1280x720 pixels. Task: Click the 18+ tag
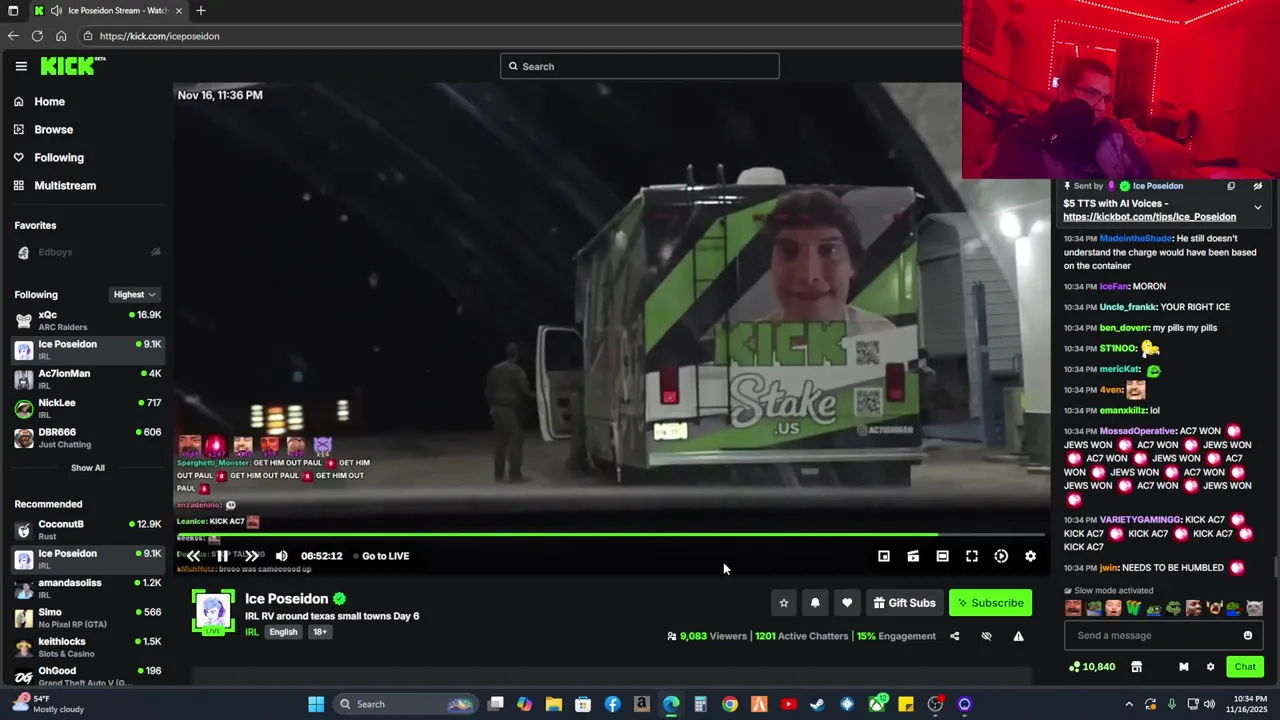coord(319,632)
